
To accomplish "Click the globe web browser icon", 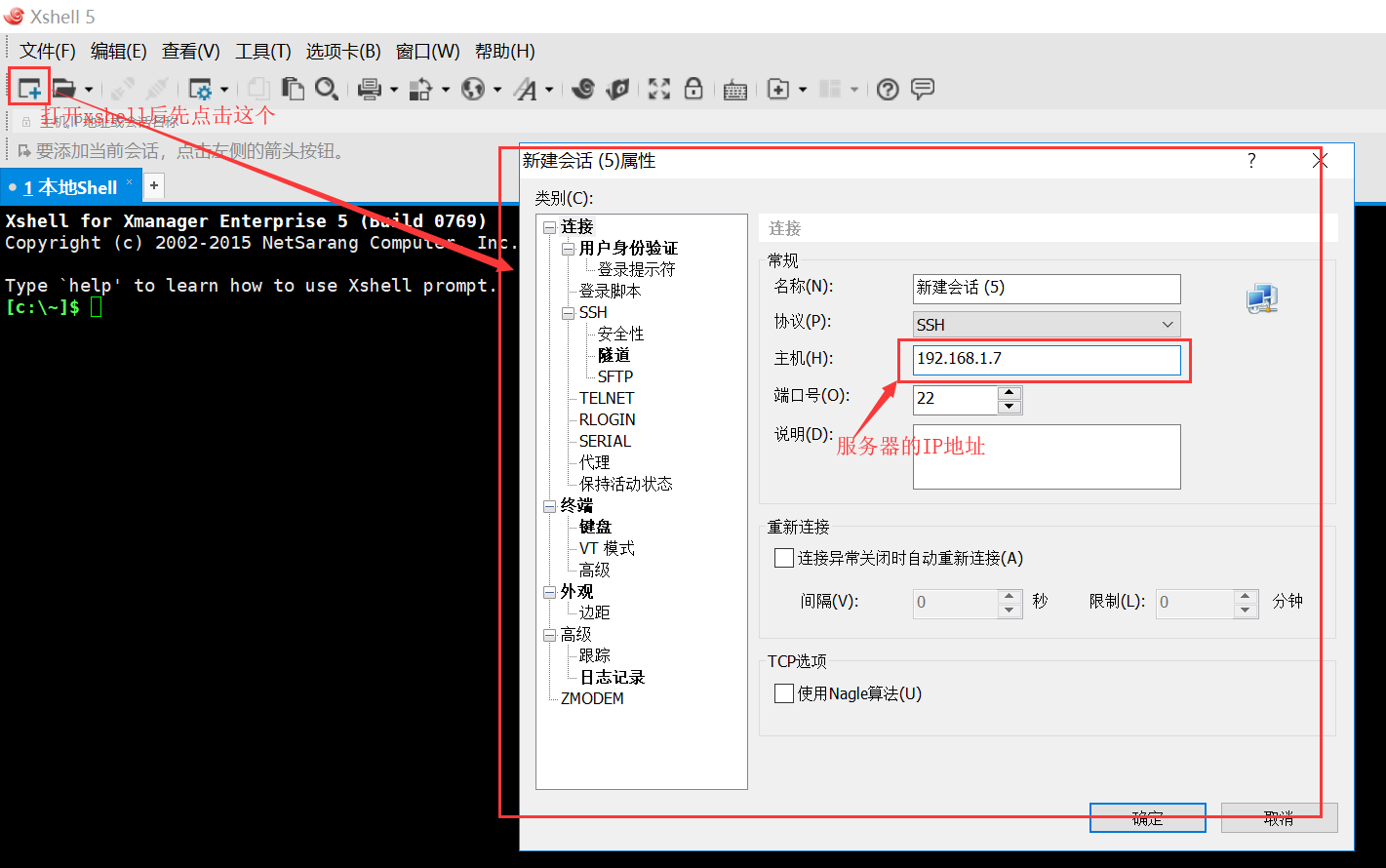I will click(x=473, y=89).
